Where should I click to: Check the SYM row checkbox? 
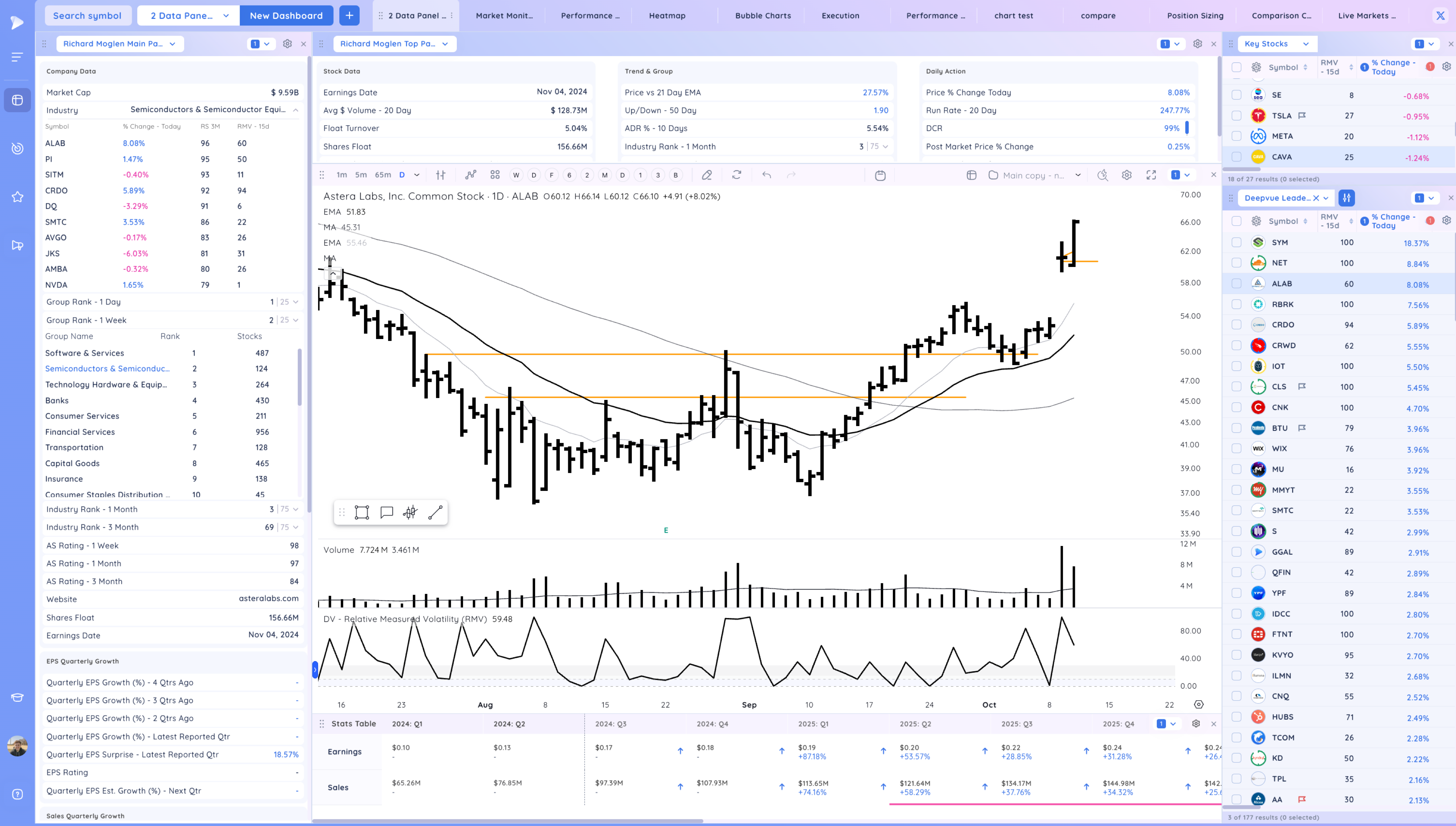coord(1237,242)
